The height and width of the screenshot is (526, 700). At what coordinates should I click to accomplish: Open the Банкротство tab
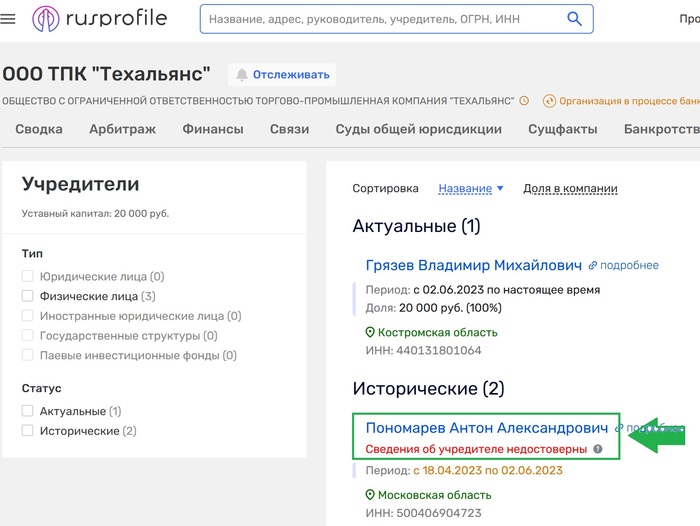(x=662, y=129)
